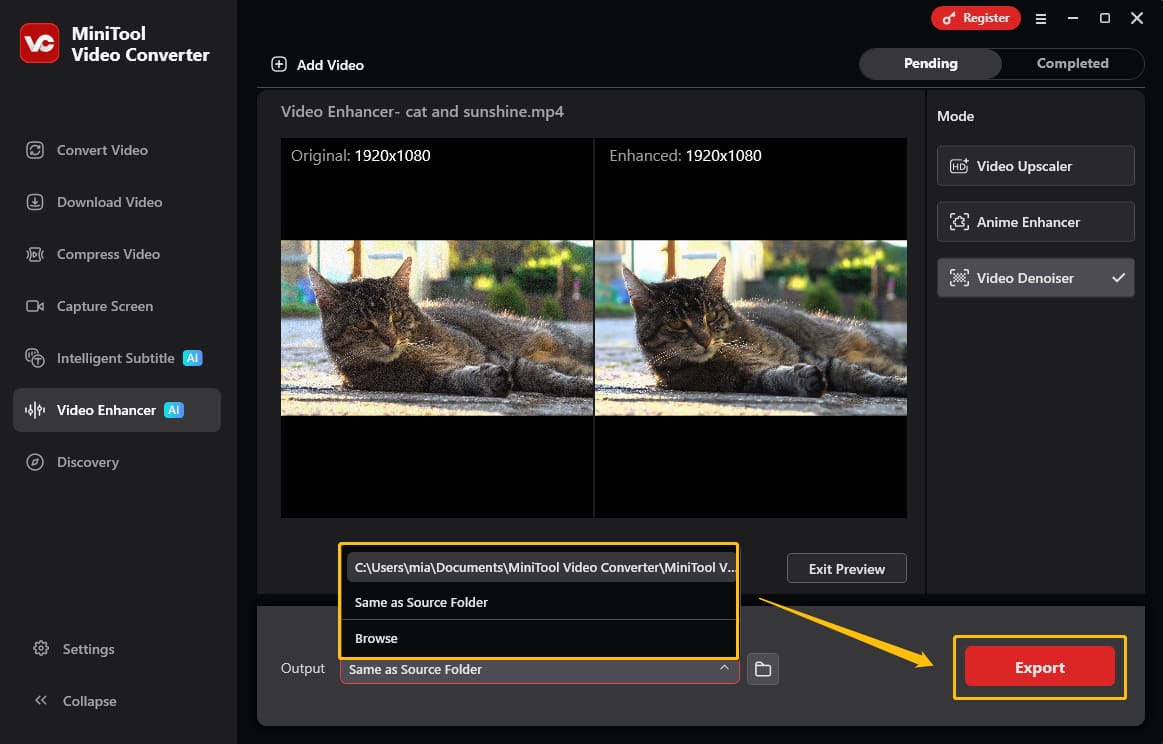Click the Add Video icon
Screen dimensions: 1163x744
(x=279, y=64)
